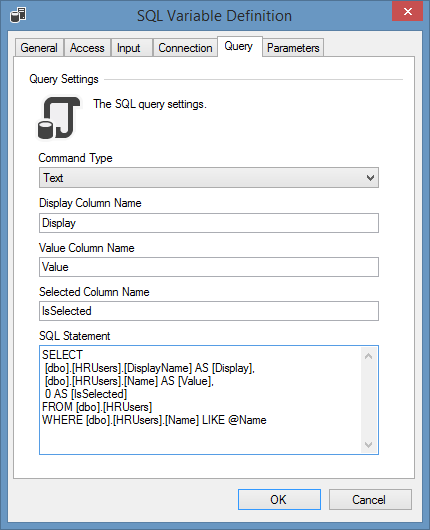This screenshot has height=530, width=430.
Task: Focus the Value Column Name field
Action: (209, 267)
